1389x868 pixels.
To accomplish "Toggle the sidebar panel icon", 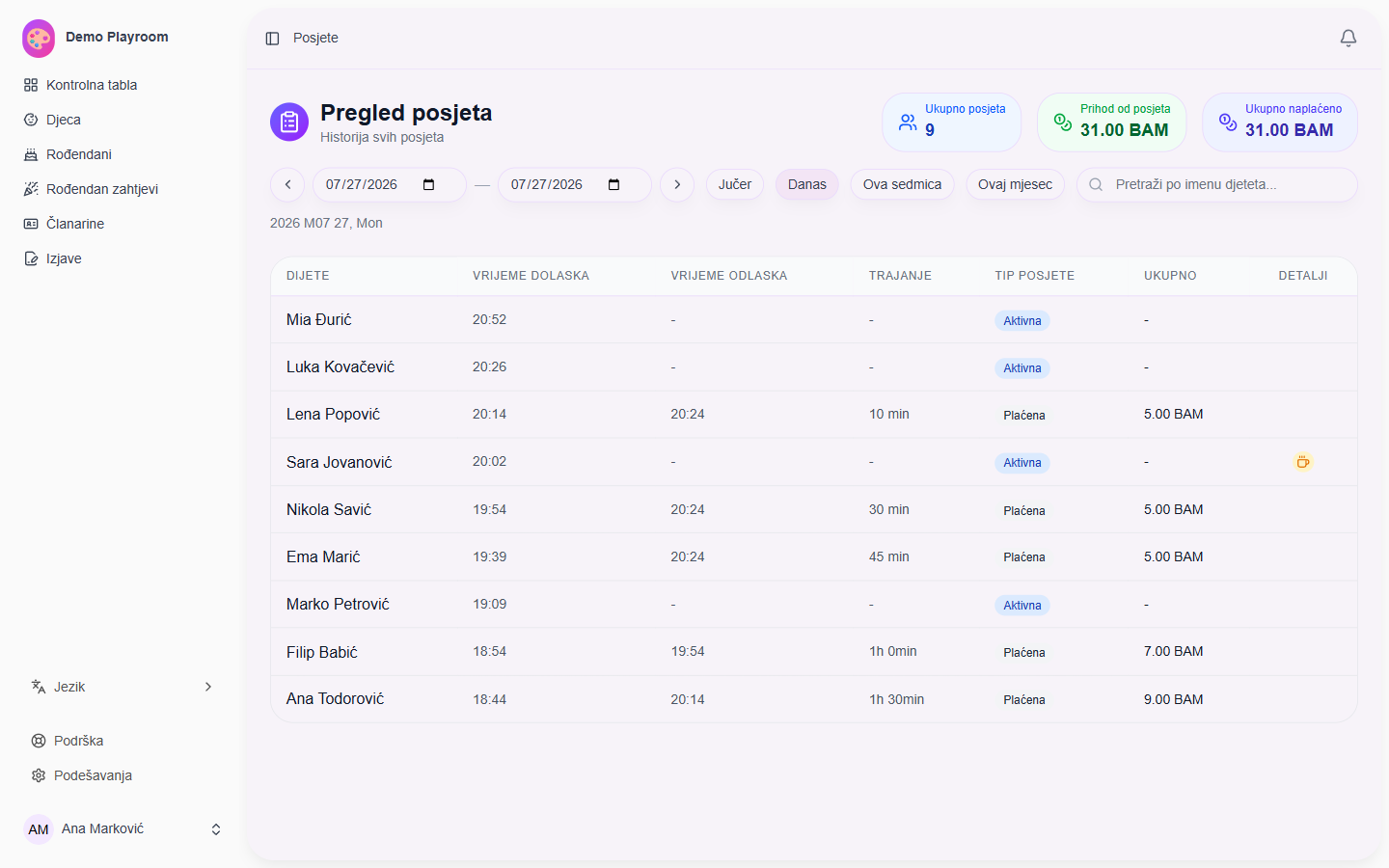I will click(272, 39).
